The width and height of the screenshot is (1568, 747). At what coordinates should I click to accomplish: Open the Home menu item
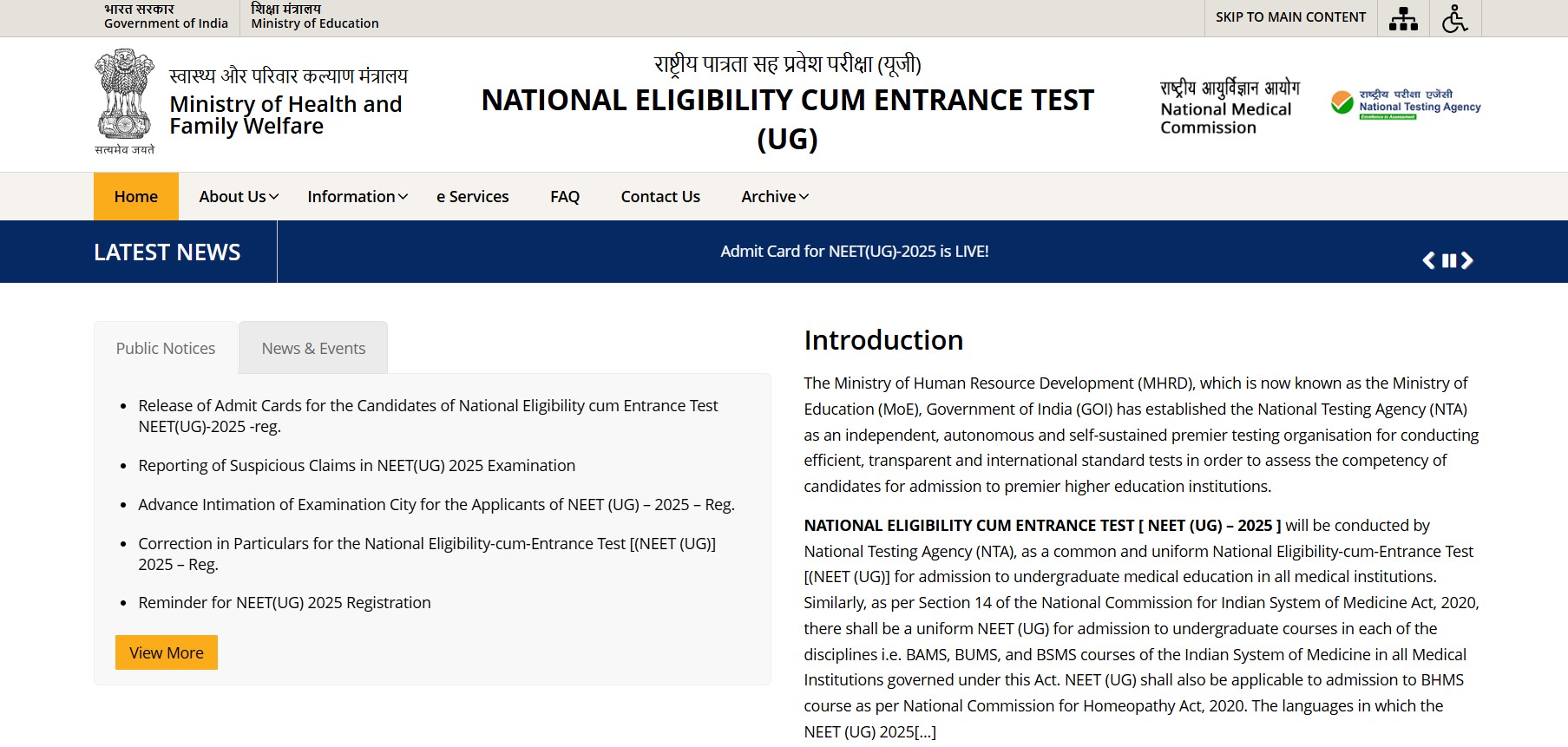coord(136,196)
